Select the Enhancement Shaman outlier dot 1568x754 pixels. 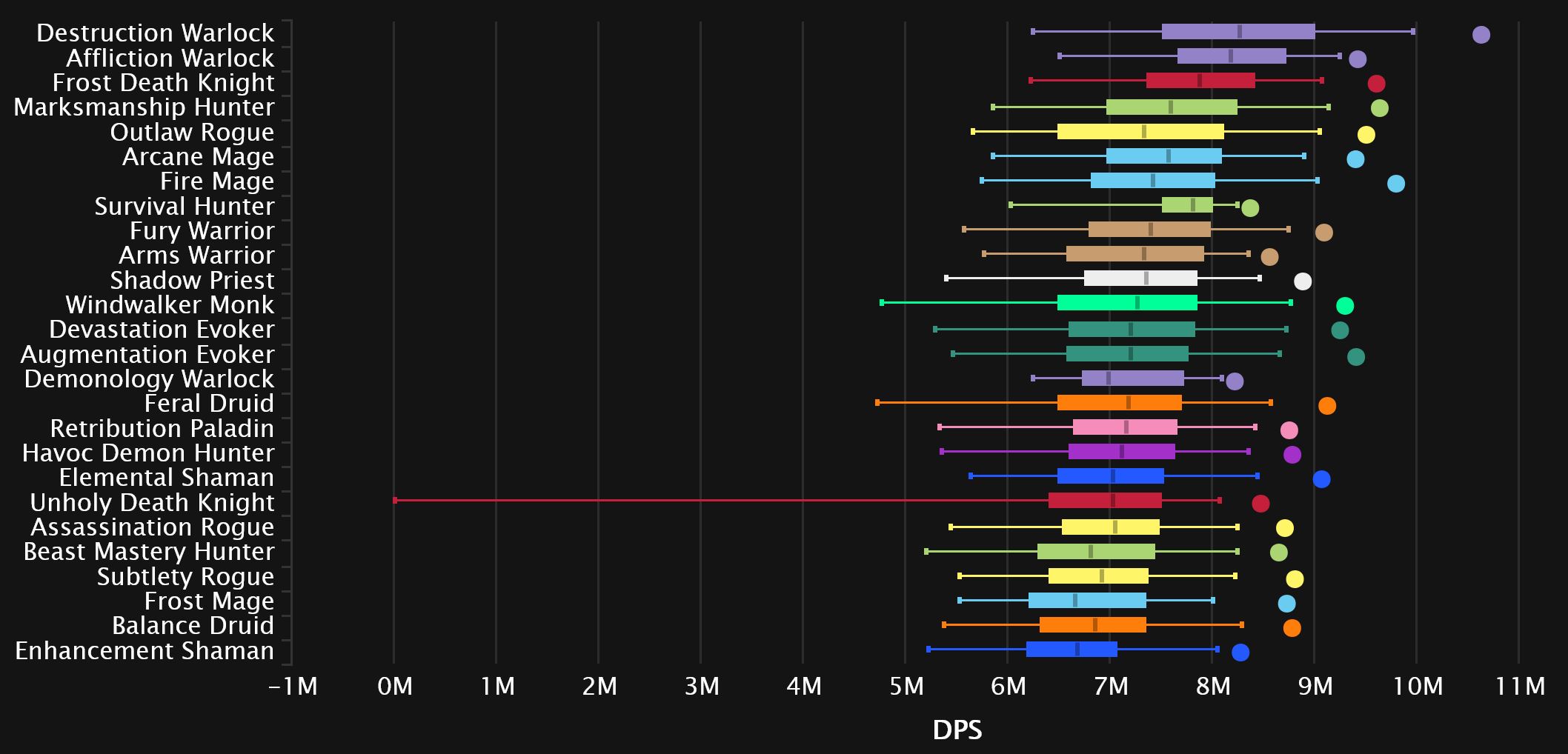(x=1240, y=653)
